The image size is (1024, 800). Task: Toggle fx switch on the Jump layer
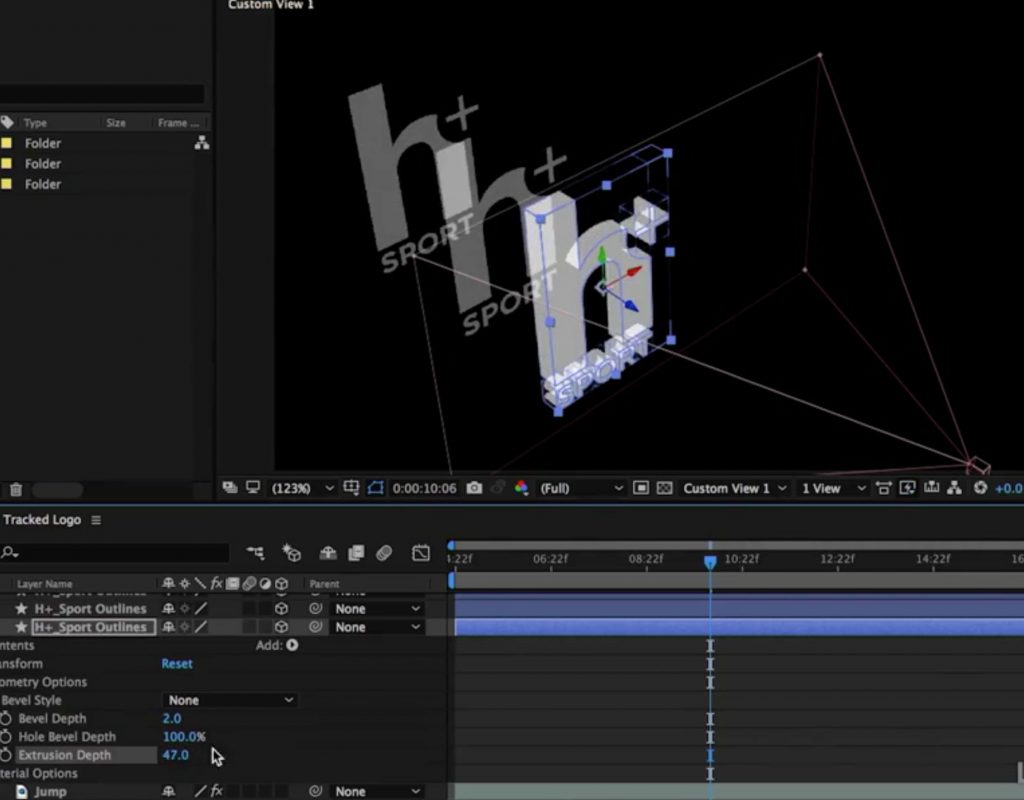(x=216, y=792)
